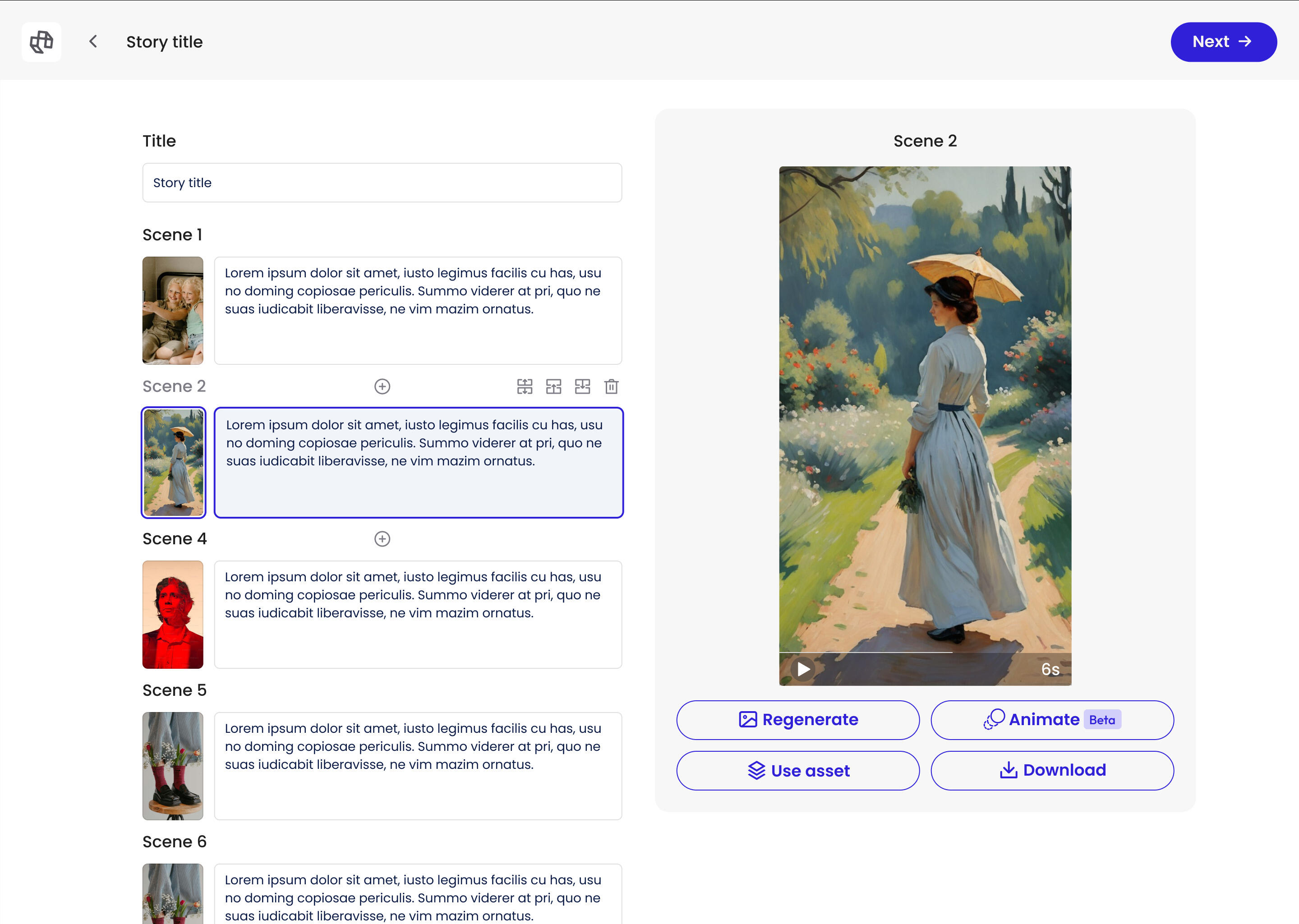
Task: Click the Scene 2 heading in the left list
Action: (x=174, y=386)
